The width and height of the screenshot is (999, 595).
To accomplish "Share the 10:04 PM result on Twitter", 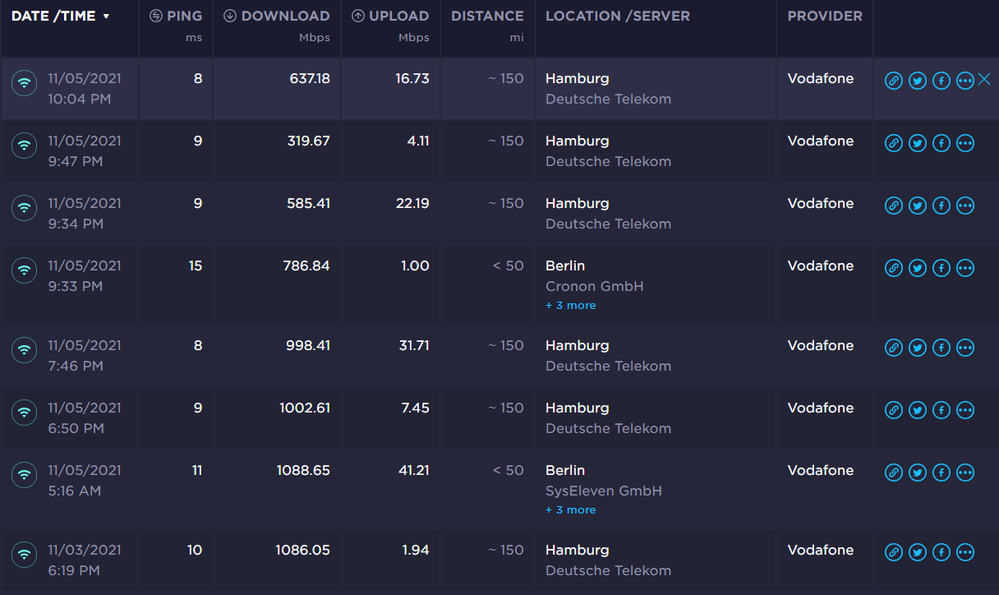I will (x=917, y=80).
